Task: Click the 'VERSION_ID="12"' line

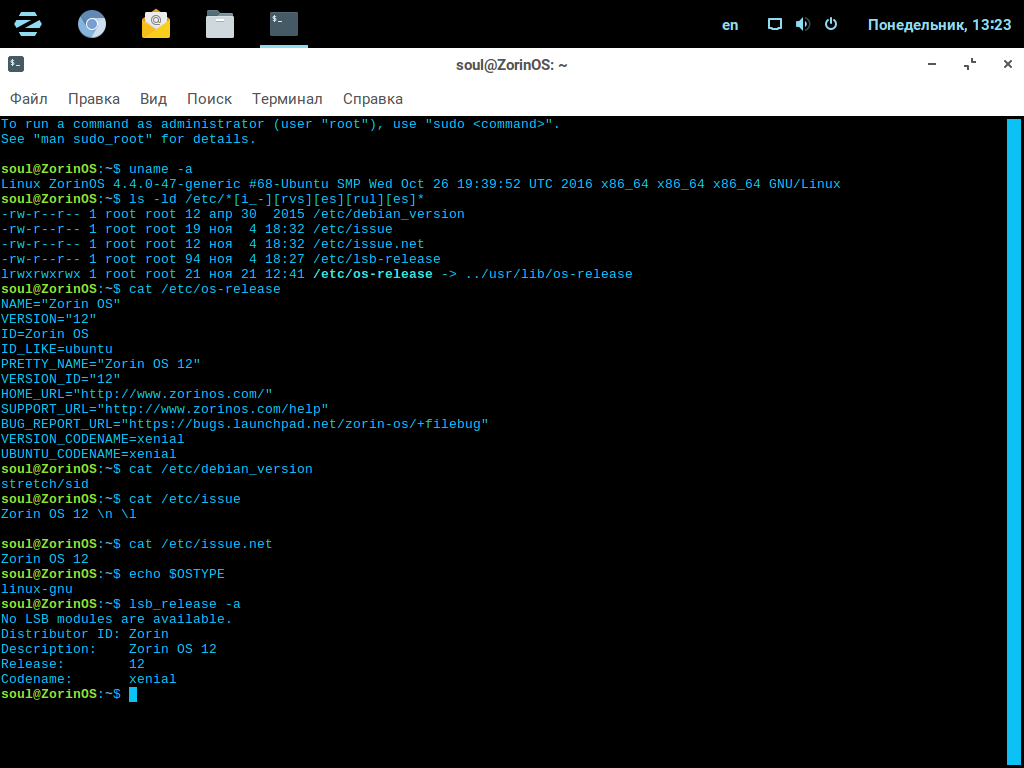Action: [x=61, y=379]
